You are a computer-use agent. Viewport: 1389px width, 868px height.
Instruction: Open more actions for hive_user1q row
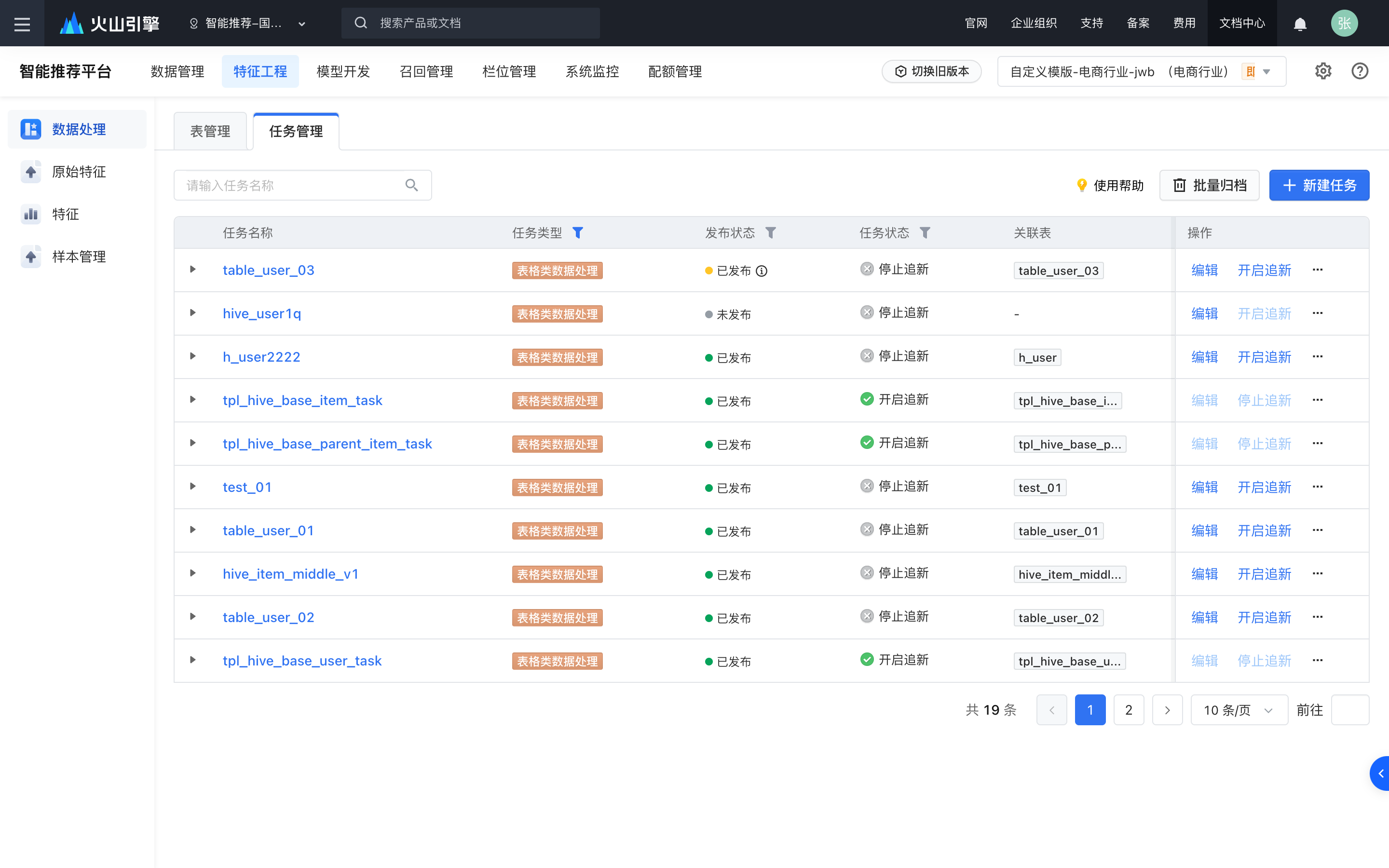1317,313
